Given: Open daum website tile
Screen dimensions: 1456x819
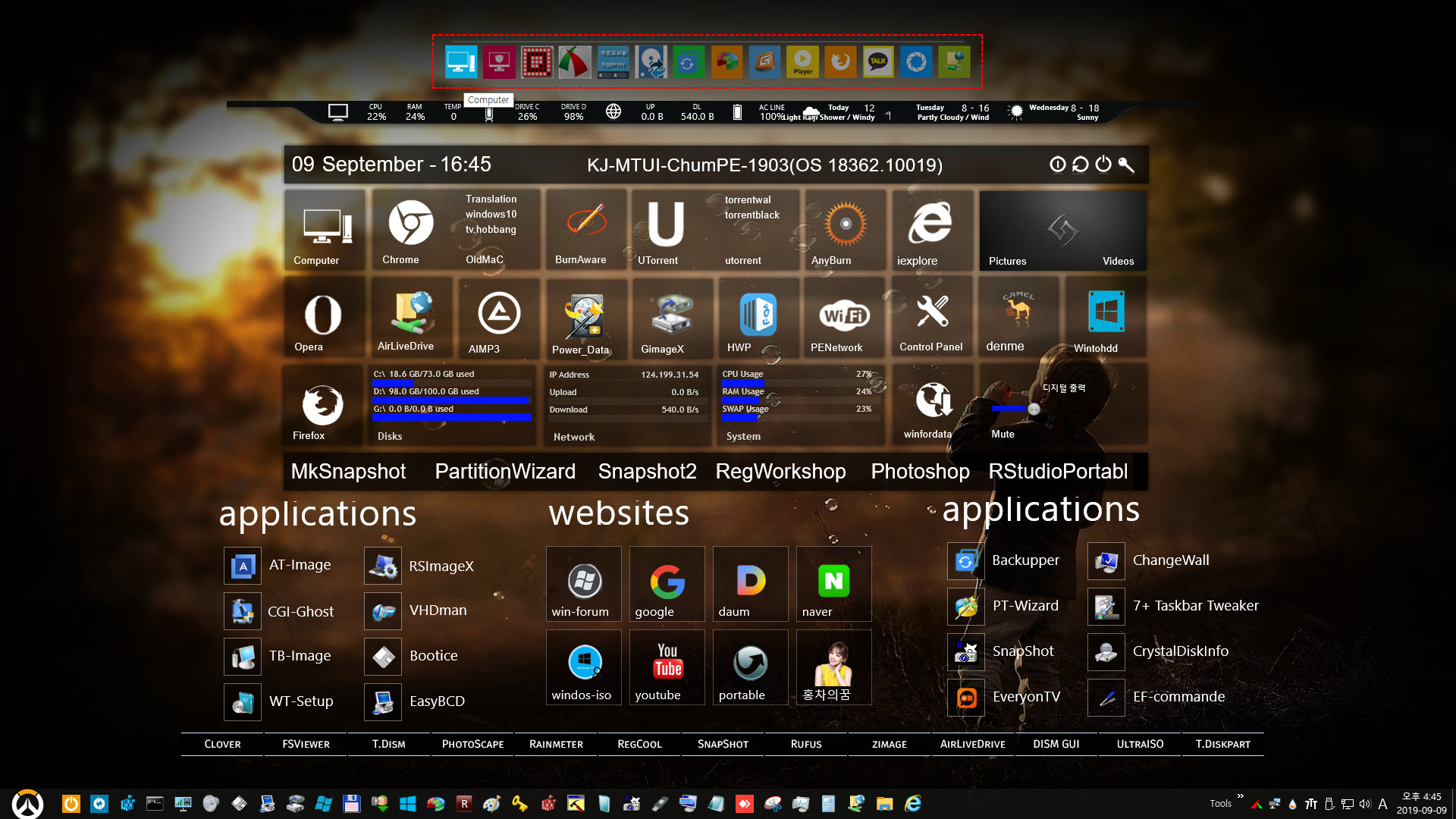Looking at the screenshot, I should tap(750, 583).
